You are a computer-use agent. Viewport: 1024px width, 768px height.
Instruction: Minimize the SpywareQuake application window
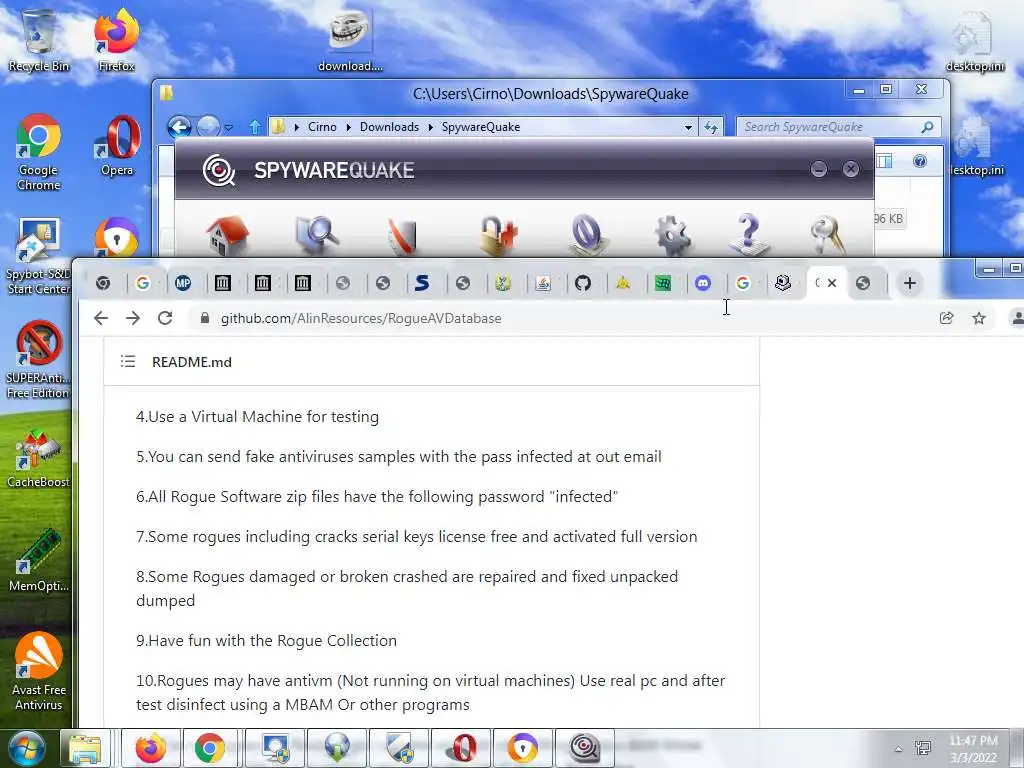[x=818, y=169]
